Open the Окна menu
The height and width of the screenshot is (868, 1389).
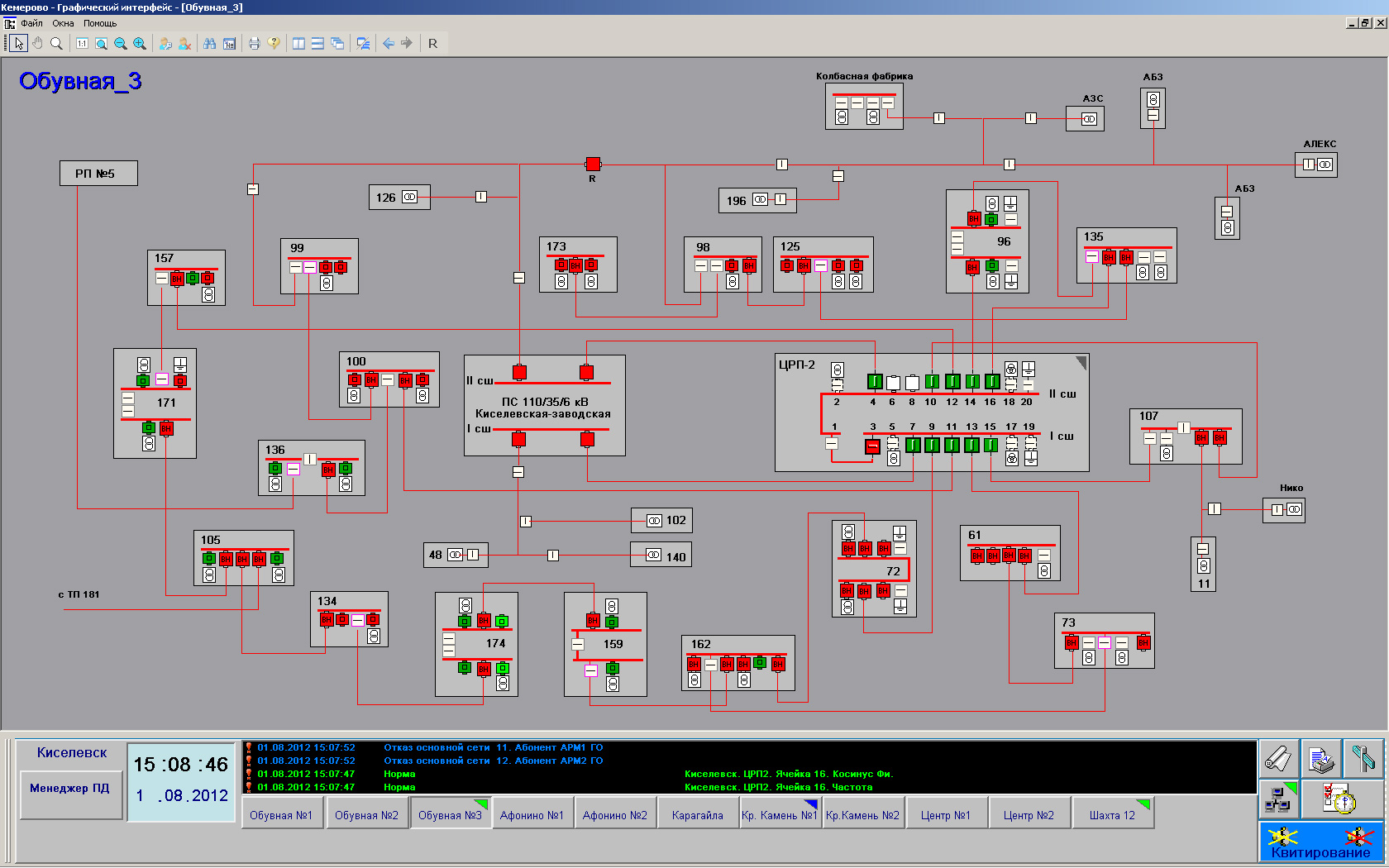tap(63, 23)
